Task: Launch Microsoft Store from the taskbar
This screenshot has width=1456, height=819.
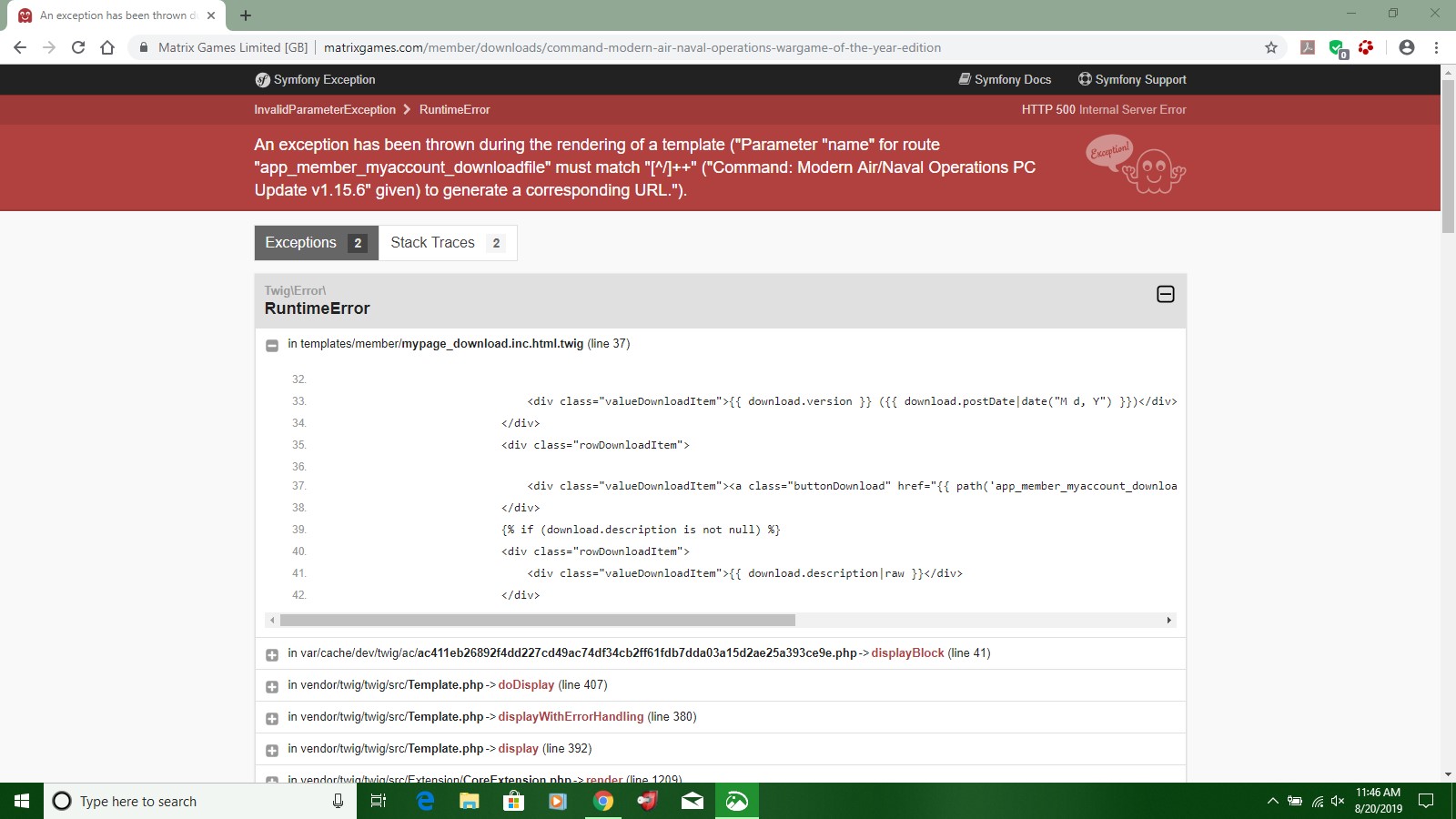Action: pyautogui.click(x=513, y=801)
